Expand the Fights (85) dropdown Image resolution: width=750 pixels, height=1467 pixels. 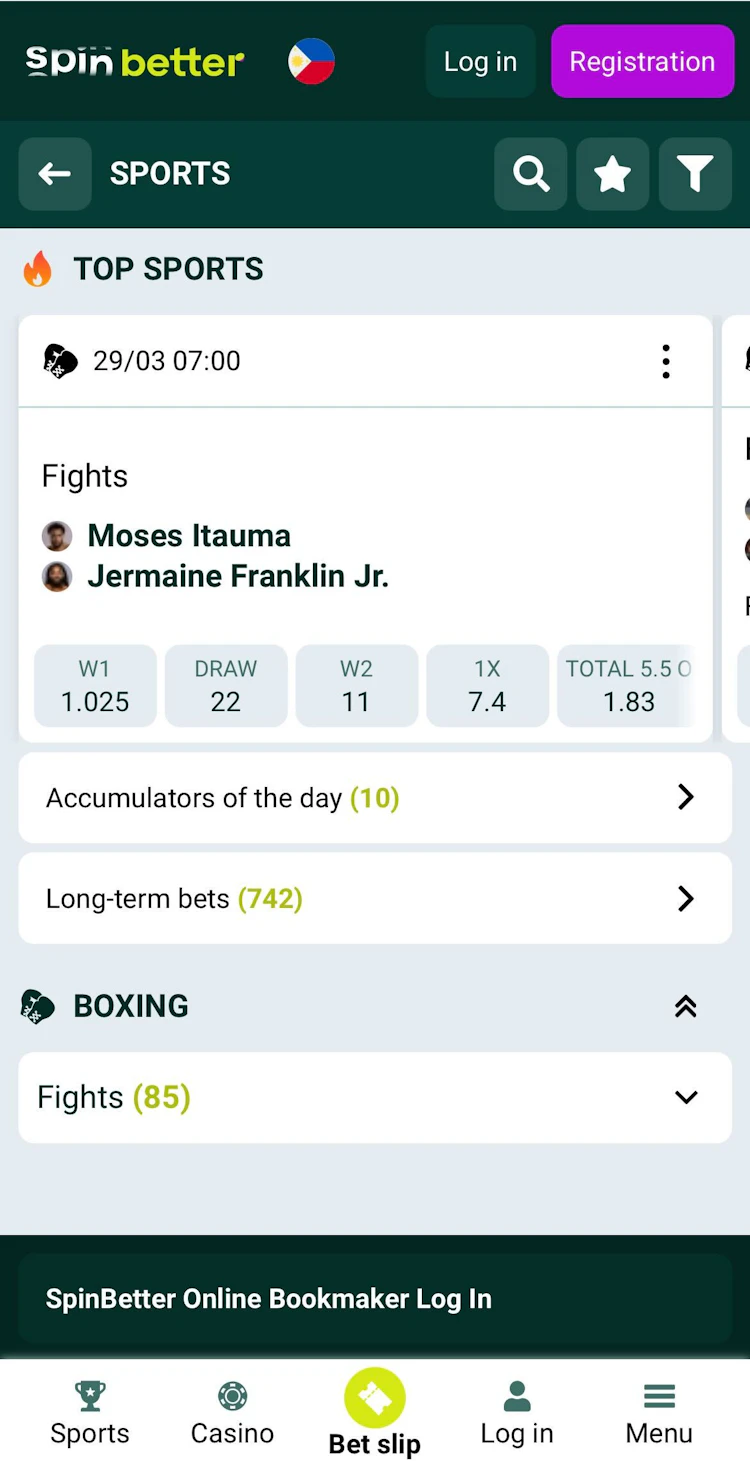tap(685, 1097)
